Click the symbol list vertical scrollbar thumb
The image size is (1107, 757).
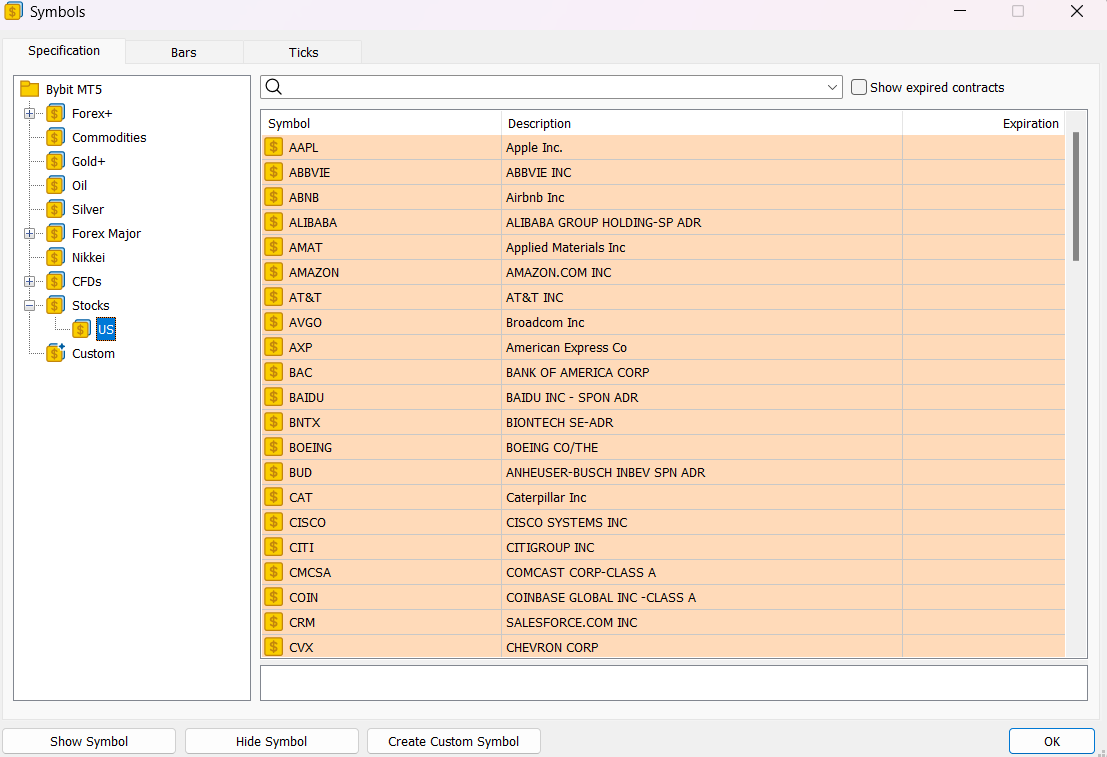(1076, 196)
